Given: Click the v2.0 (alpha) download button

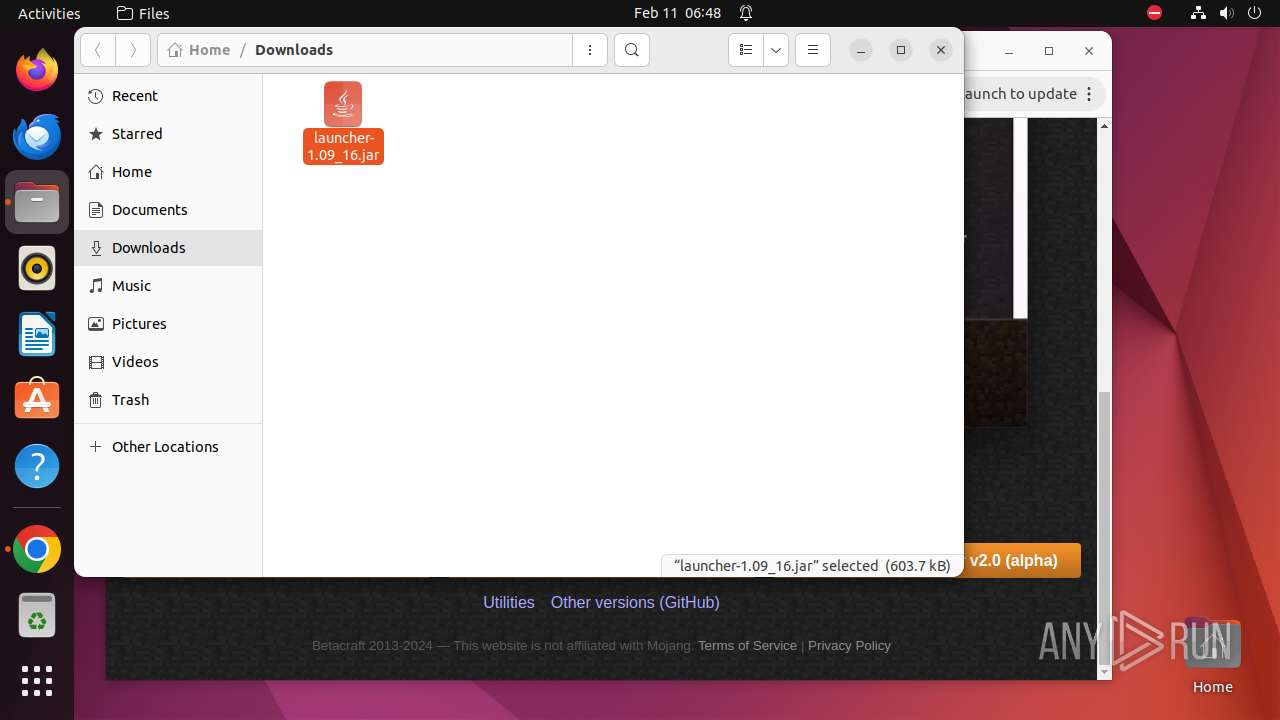Looking at the screenshot, I should (1022, 560).
